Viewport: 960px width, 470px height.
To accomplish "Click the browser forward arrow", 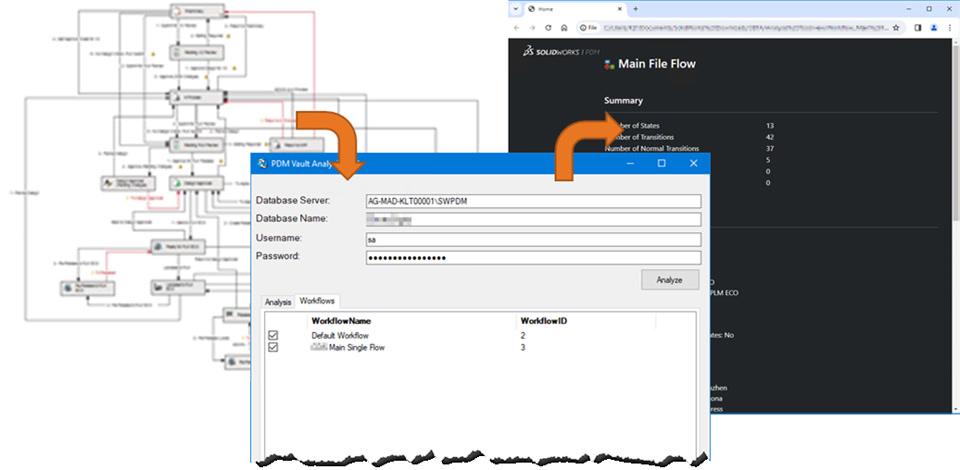I will click(532, 28).
